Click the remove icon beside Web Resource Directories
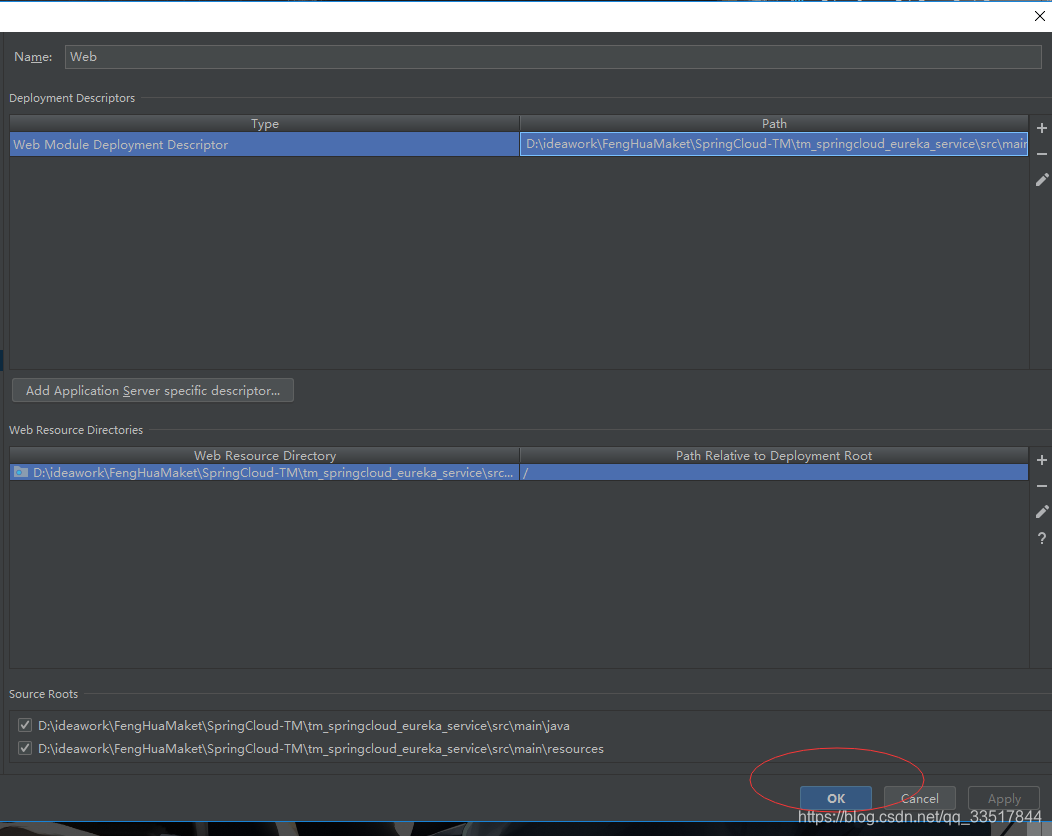Viewport: 1052px width, 836px height. pos(1041,486)
